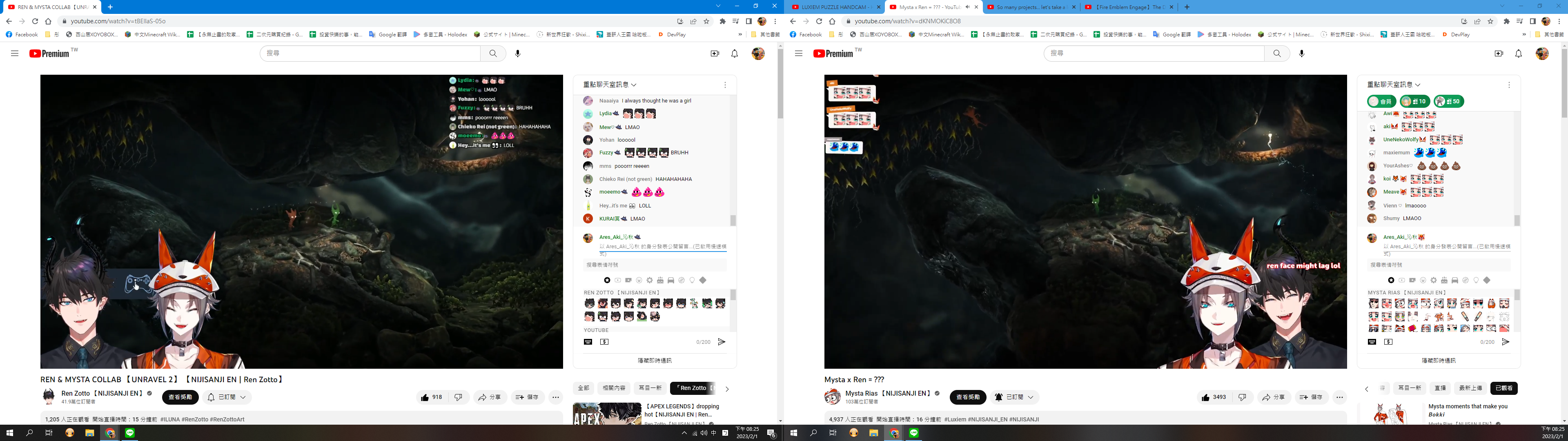Like Ren Zotto video with 918 likes

pyautogui.click(x=432, y=397)
